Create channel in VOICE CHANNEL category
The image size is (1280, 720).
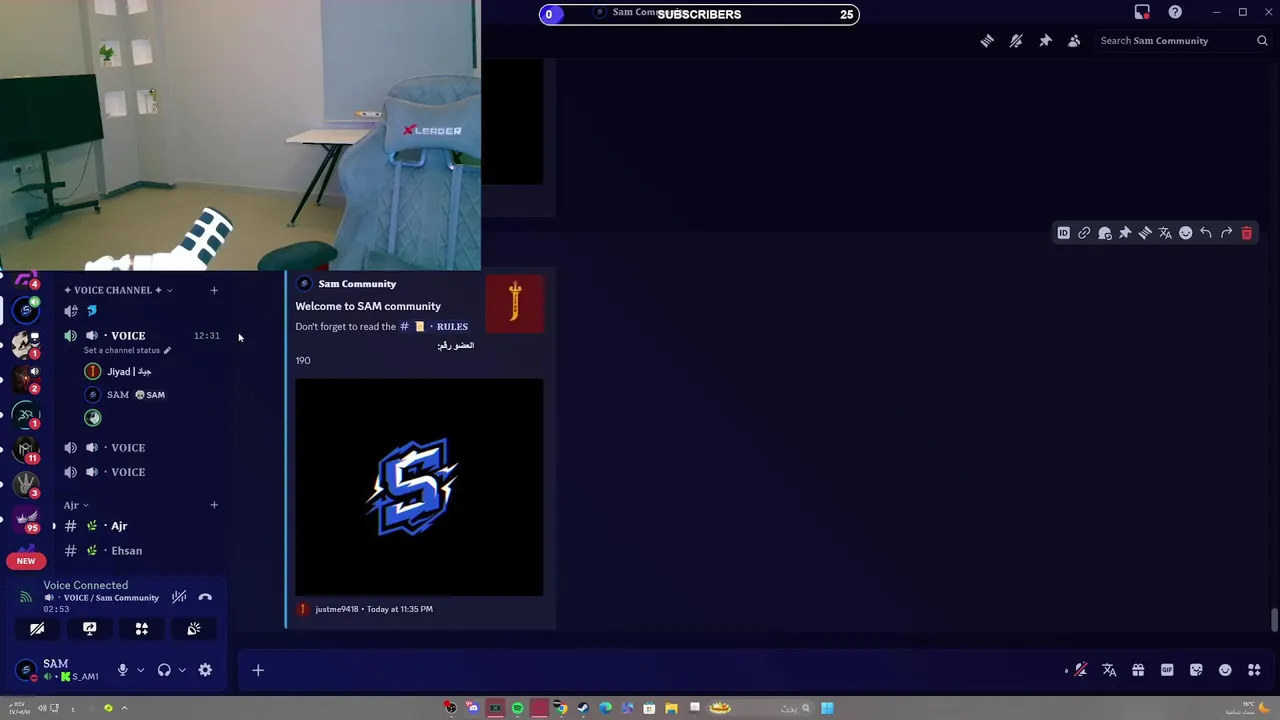(214, 290)
